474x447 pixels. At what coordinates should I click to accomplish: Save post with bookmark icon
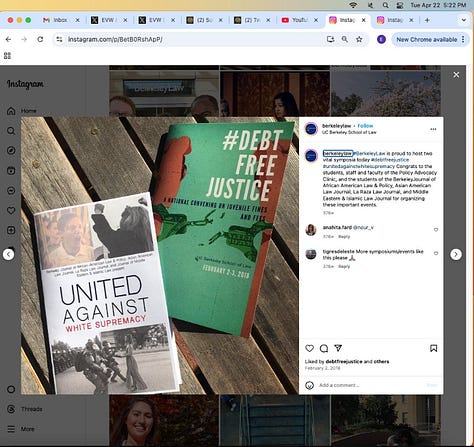click(x=433, y=348)
